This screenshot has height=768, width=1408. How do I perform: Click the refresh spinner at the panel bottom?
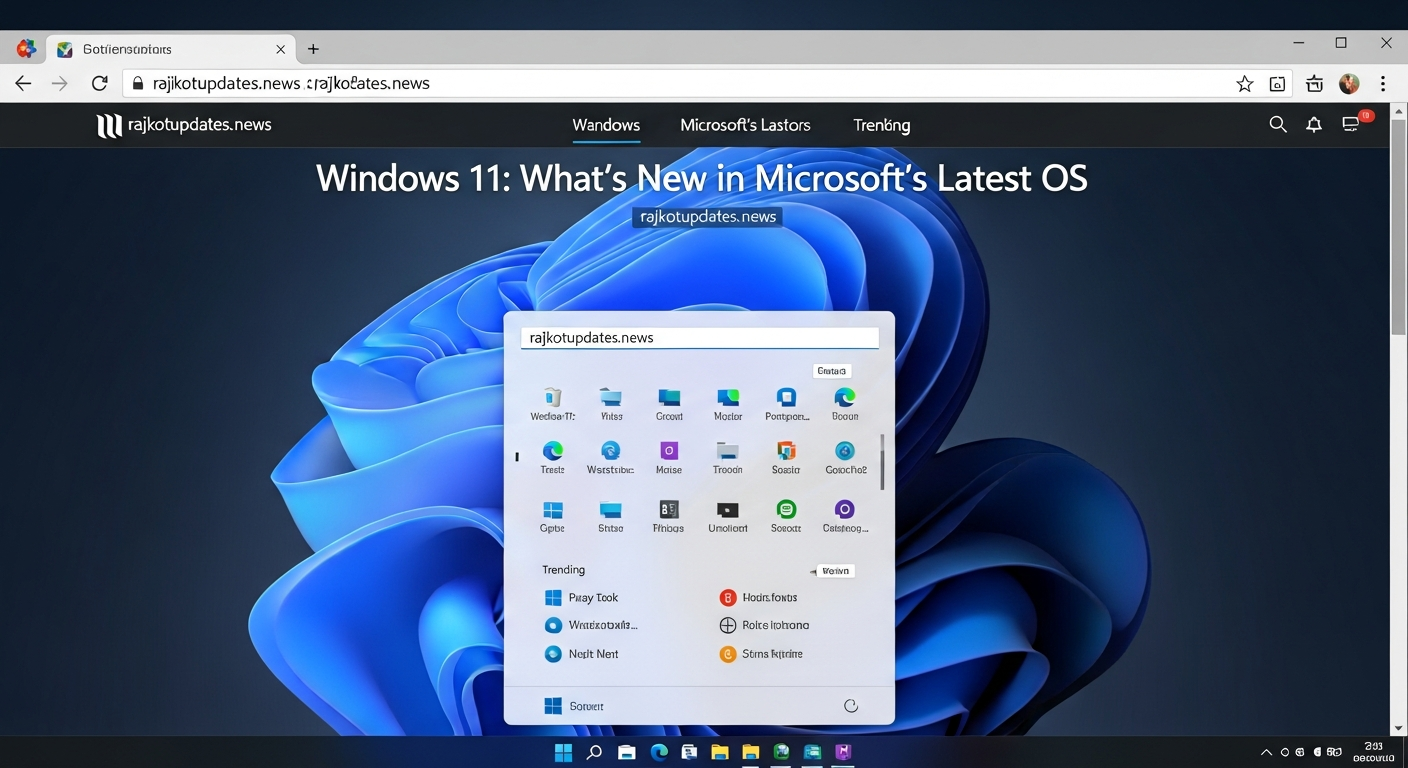tap(851, 705)
